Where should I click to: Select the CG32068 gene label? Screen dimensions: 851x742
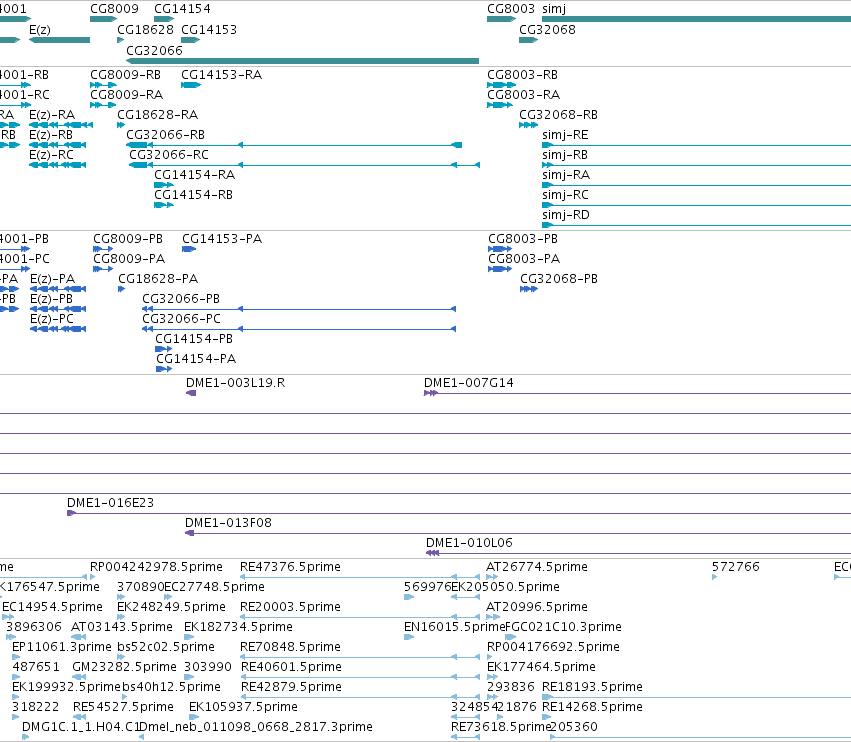coord(547,29)
